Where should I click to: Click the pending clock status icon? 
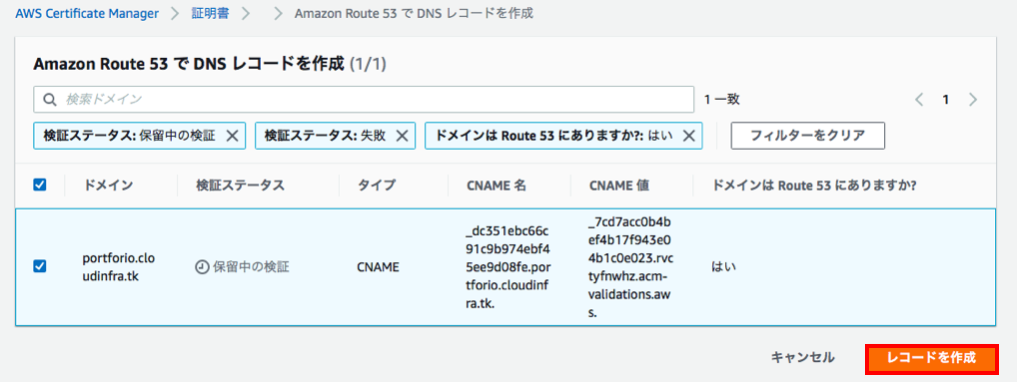click(x=202, y=267)
